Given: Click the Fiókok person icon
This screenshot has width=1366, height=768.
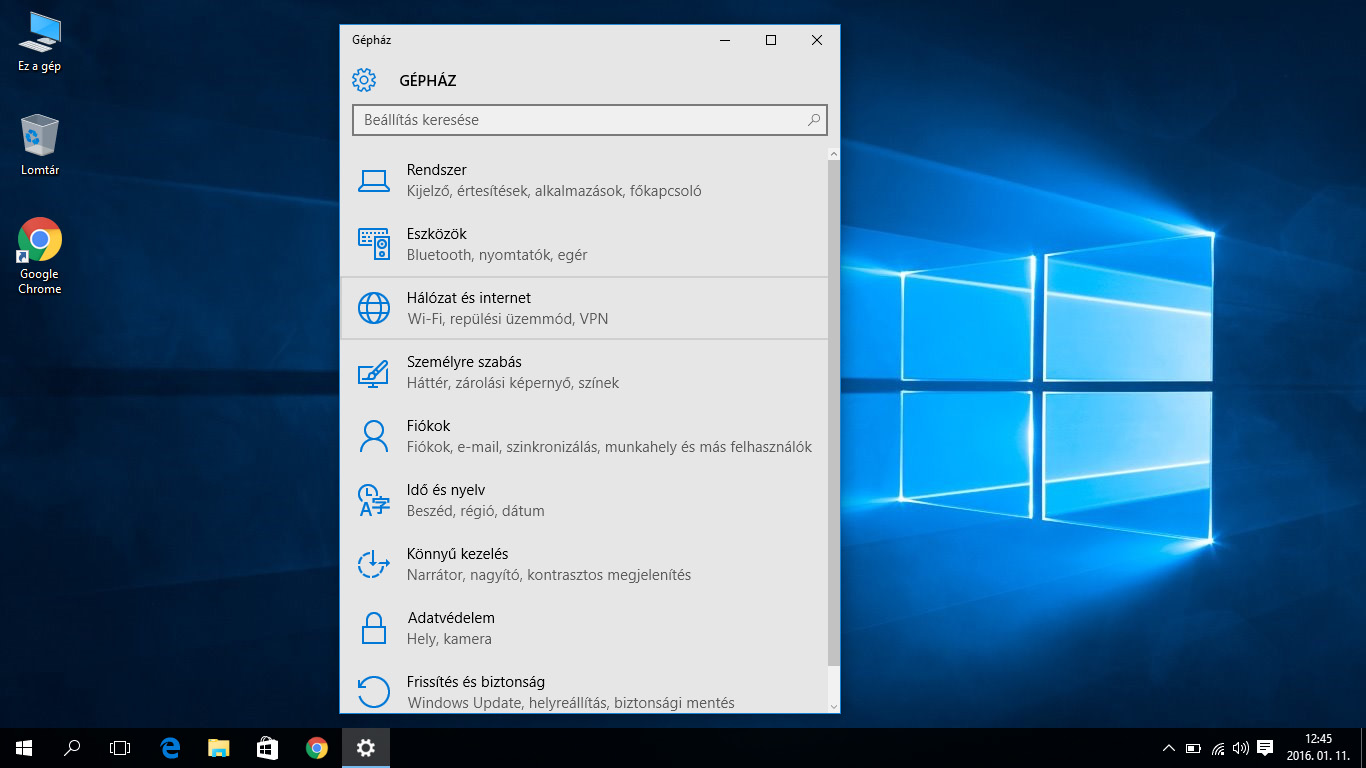Looking at the screenshot, I should [x=373, y=436].
